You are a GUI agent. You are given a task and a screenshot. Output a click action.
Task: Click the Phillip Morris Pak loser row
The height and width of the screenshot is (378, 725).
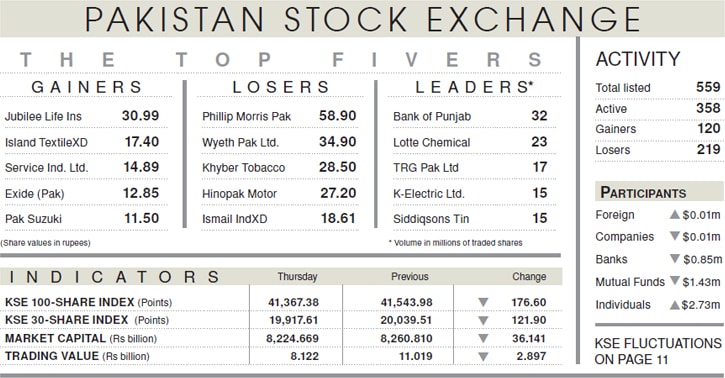coord(279,116)
